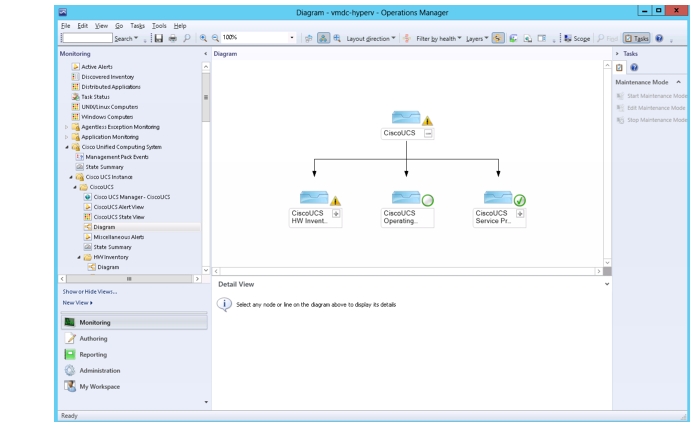Image resolution: width=694 pixels, height=426 pixels.
Task: Collapse the Monitoring navigation pane arrow
Action: coord(205,54)
